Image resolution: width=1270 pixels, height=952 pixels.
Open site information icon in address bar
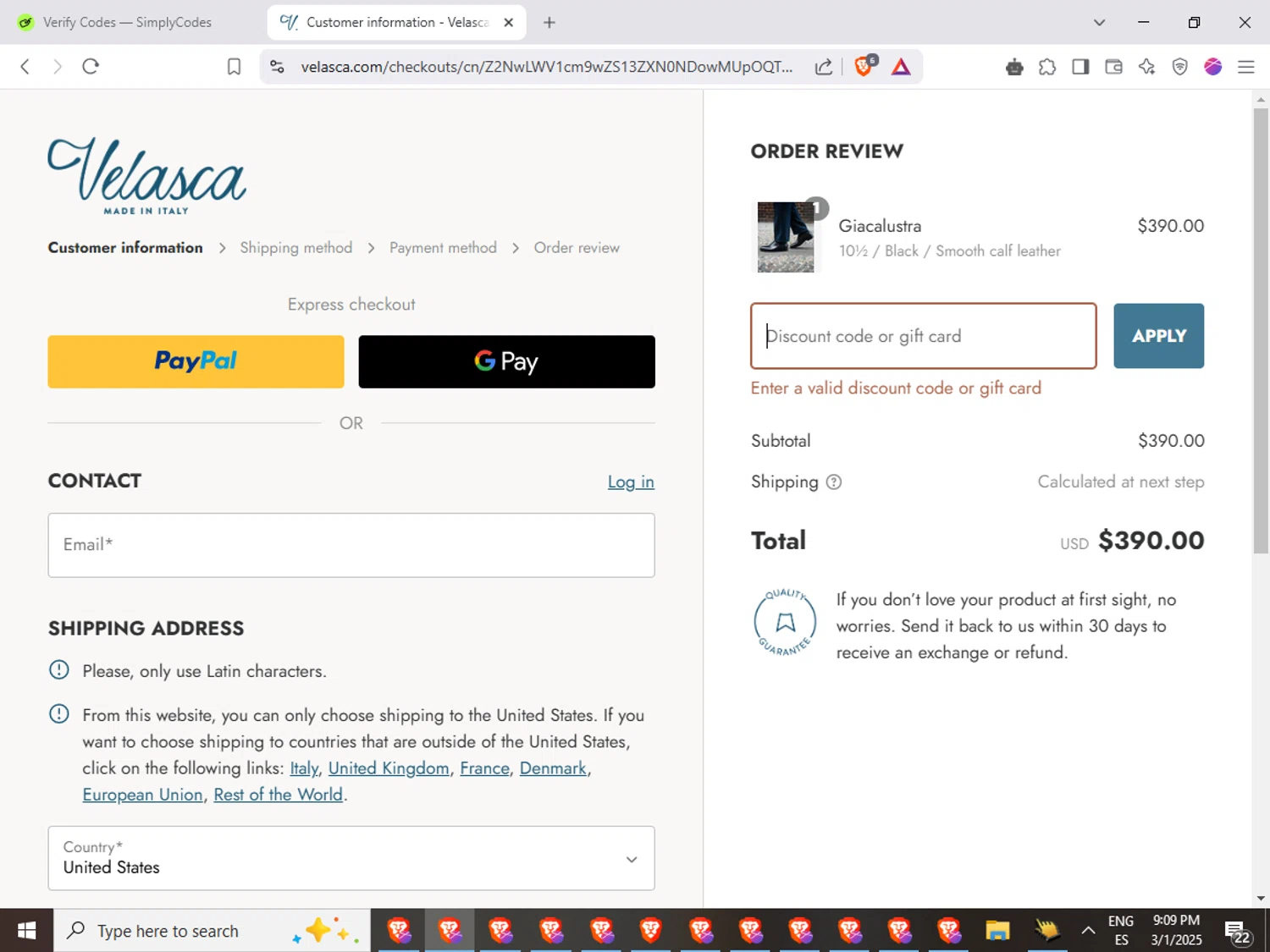[277, 67]
